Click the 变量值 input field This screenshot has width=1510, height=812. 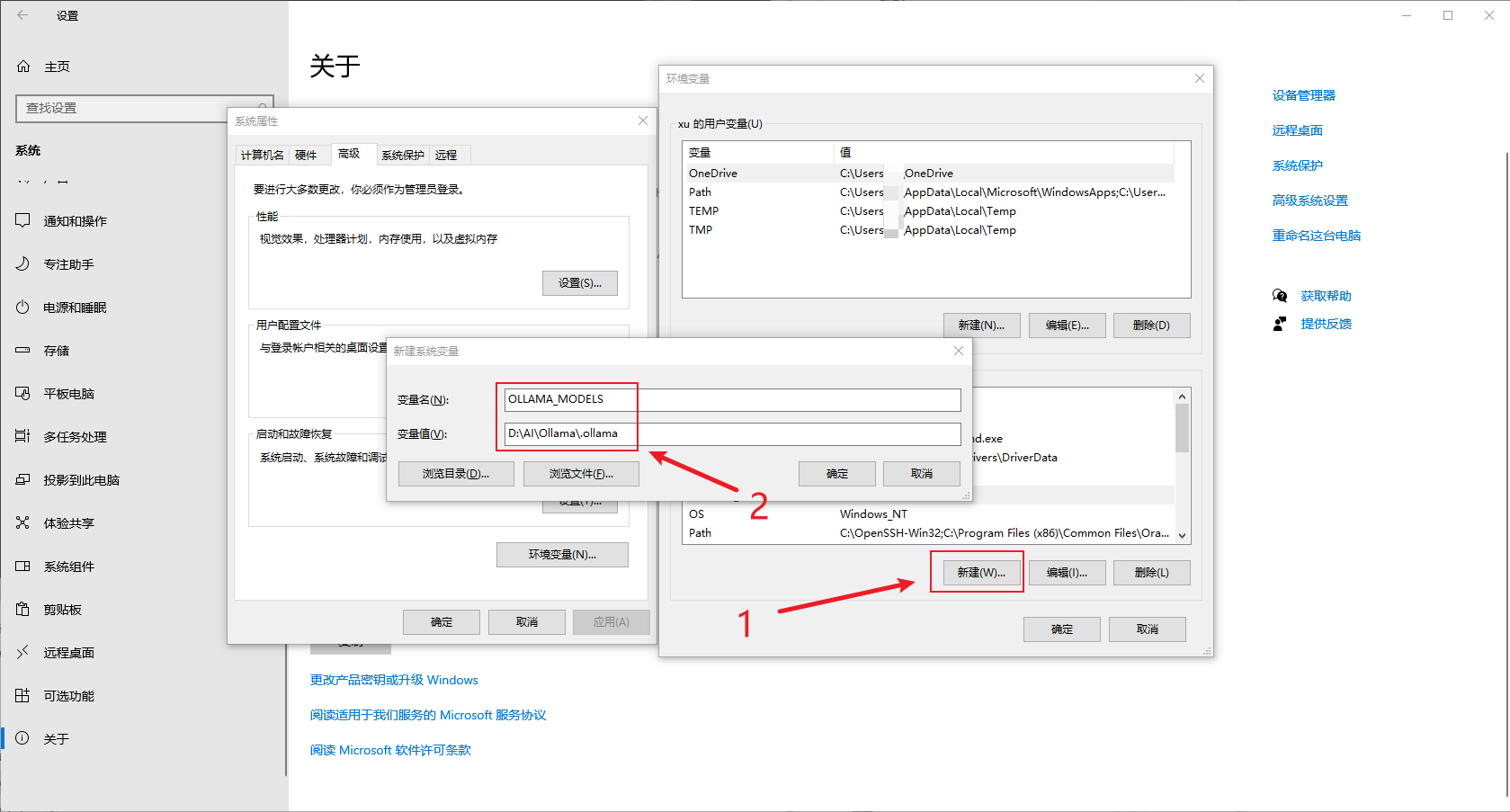(732, 433)
